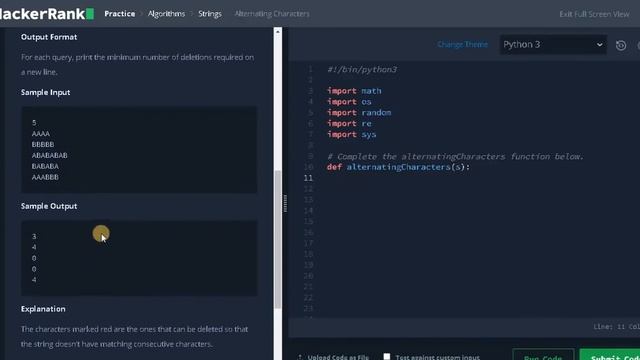The width and height of the screenshot is (640, 360).
Task: Open the HackerRank logo home link
Action: [x=47, y=14]
